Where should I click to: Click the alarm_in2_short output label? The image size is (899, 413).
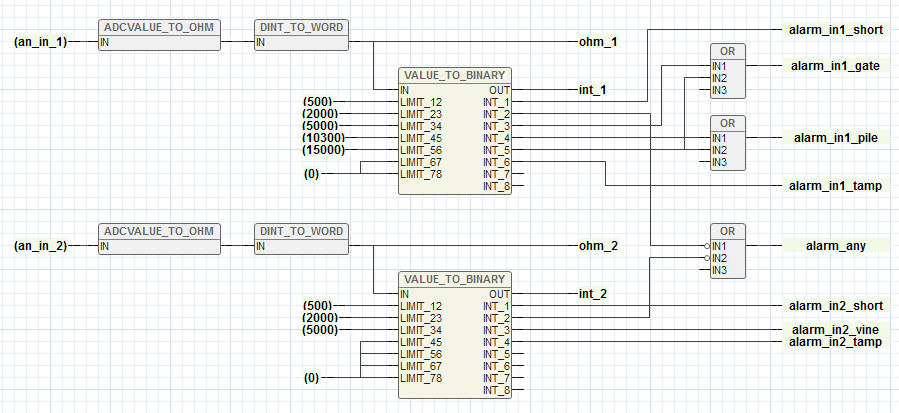[x=835, y=306]
